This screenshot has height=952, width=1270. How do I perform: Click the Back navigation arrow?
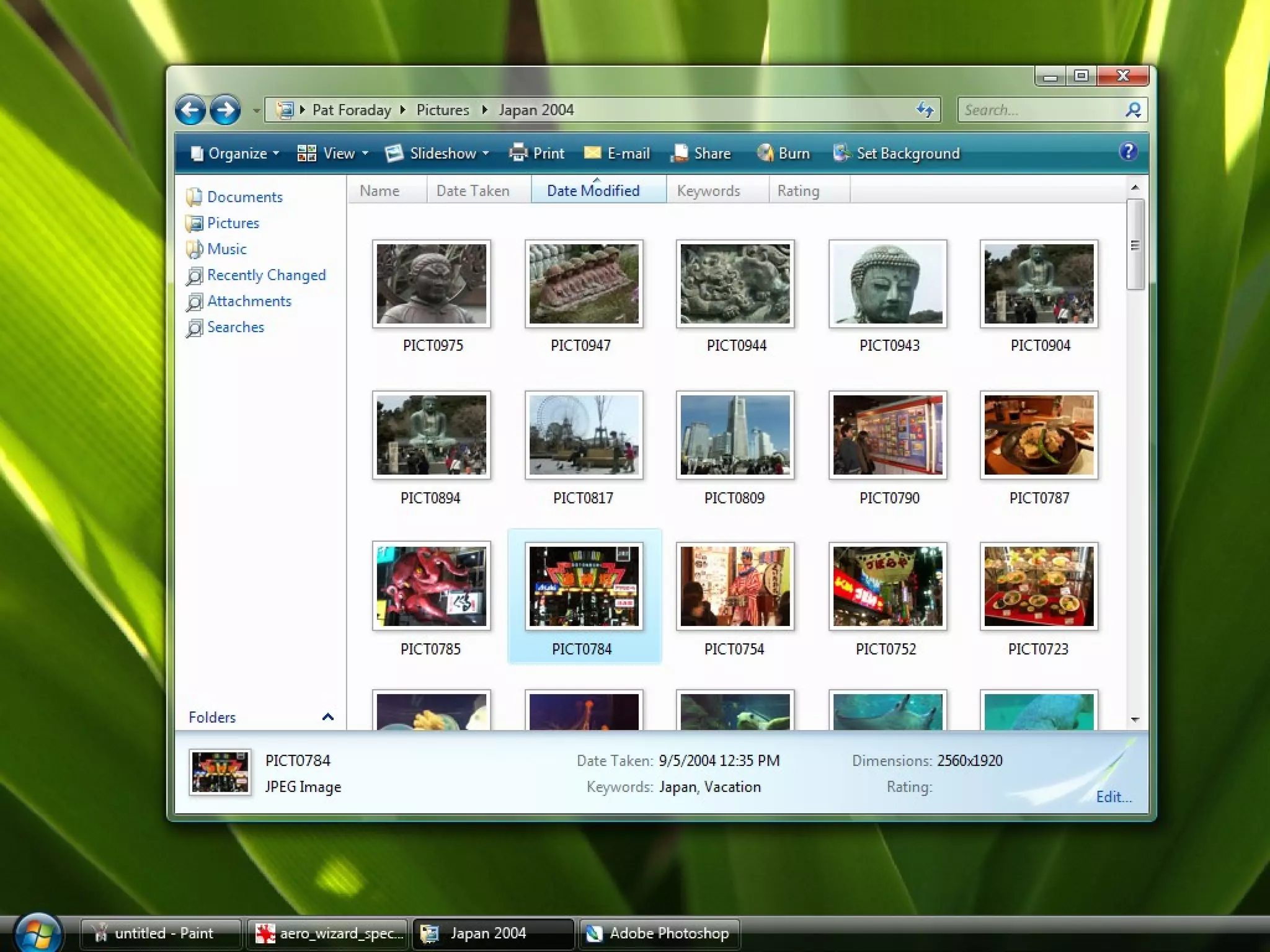coord(190,111)
